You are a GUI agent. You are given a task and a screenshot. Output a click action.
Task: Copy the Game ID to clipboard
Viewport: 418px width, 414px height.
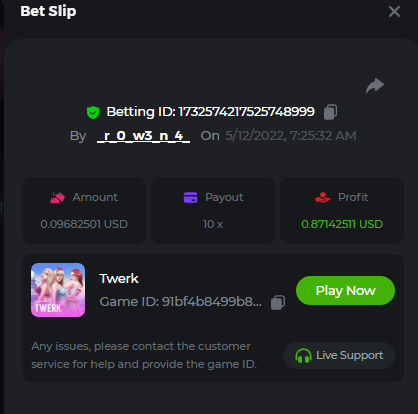click(x=278, y=302)
